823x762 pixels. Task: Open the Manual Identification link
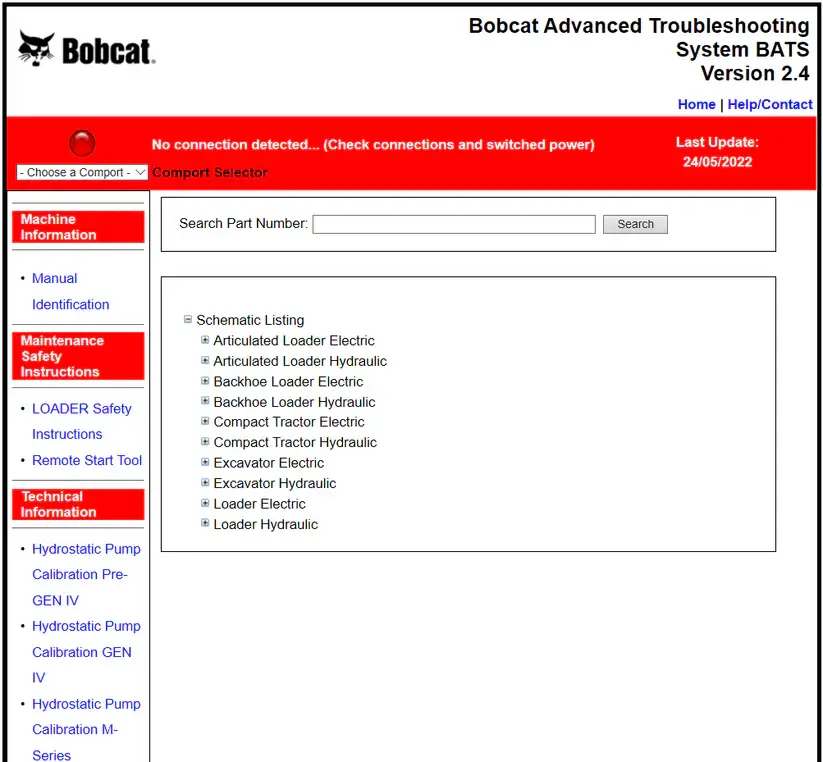click(70, 291)
